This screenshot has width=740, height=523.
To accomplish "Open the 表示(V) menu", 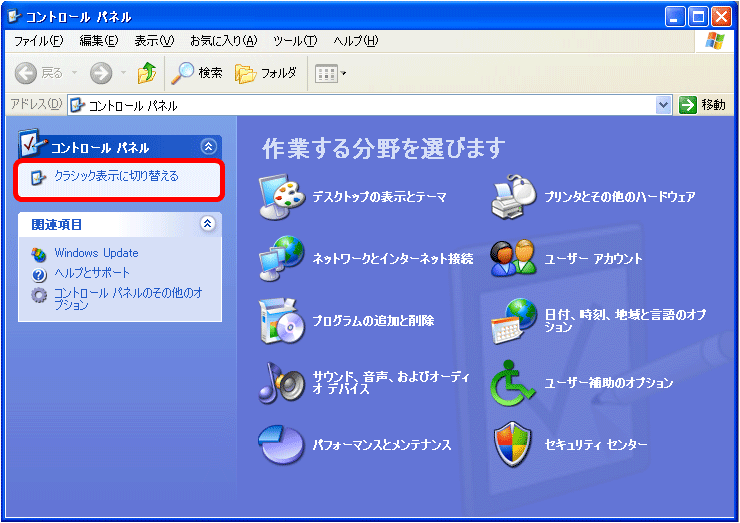I will 154,41.
